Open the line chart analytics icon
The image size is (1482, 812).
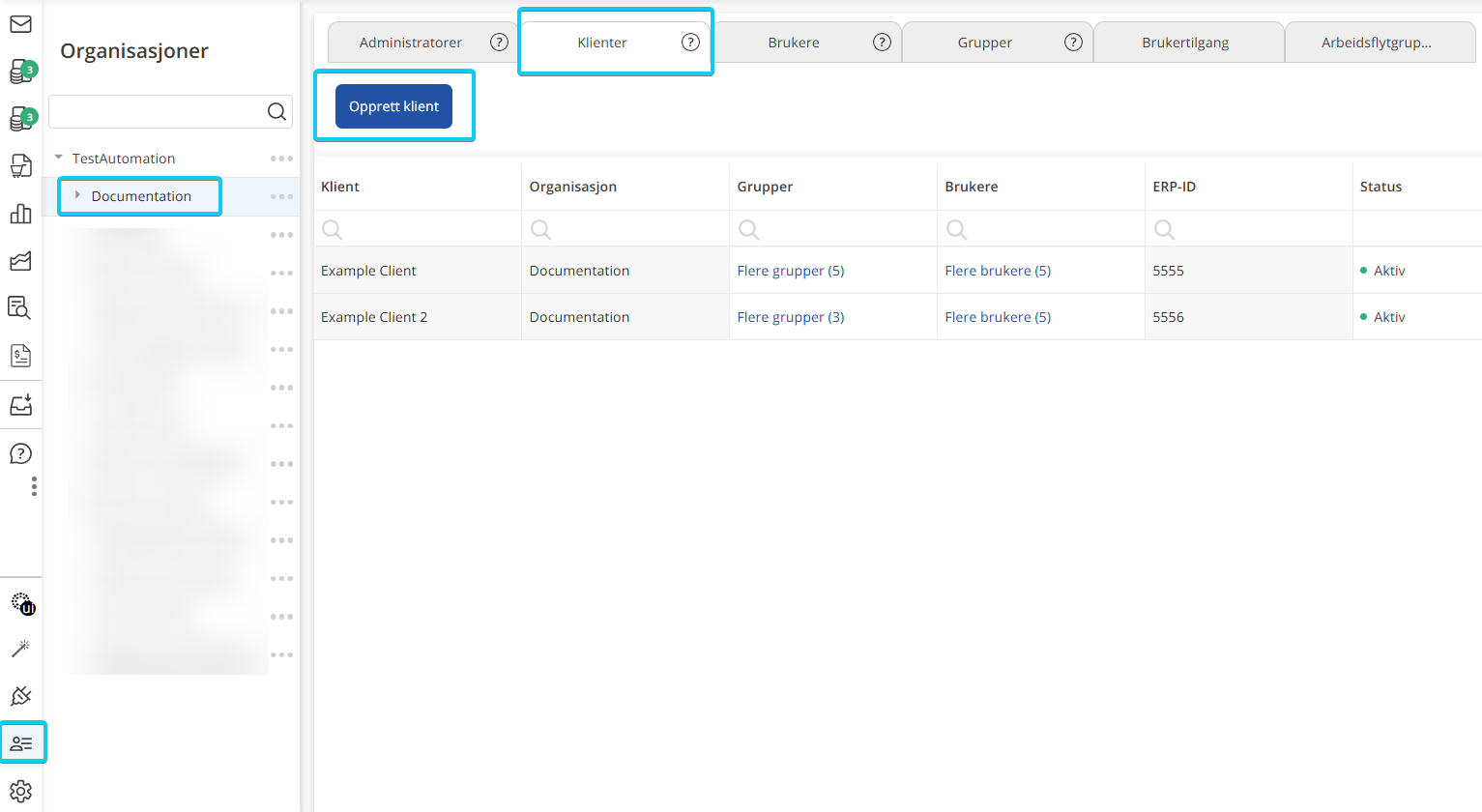[20, 261]
